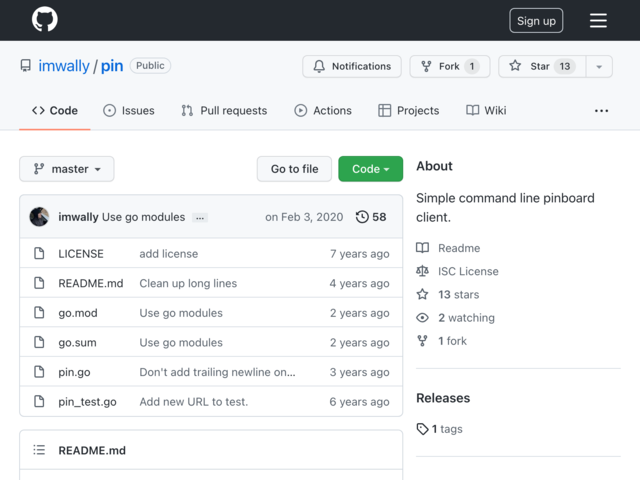Open the commit date Feb 3, 2020
Image resolution: width=640 pixels, height=480 pixels.
pyautogui.click(x=304, y=217)
